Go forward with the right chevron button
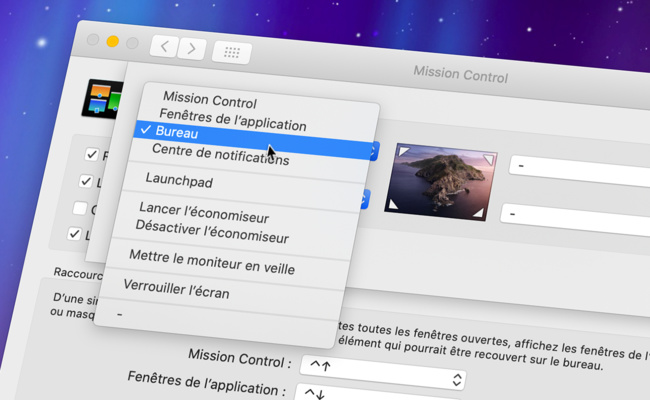 (192, 48)
